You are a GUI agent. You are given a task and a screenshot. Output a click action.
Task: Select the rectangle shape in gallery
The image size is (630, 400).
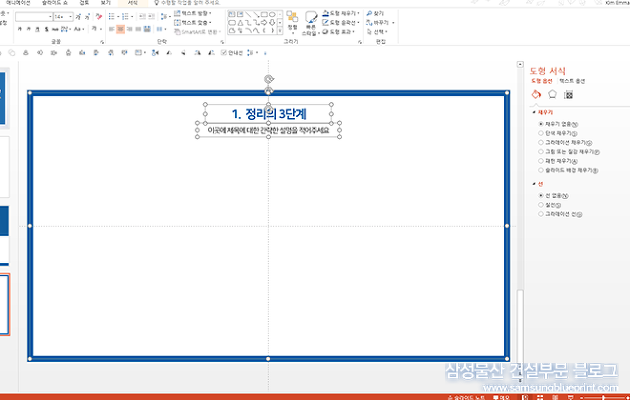pos(264,14)
